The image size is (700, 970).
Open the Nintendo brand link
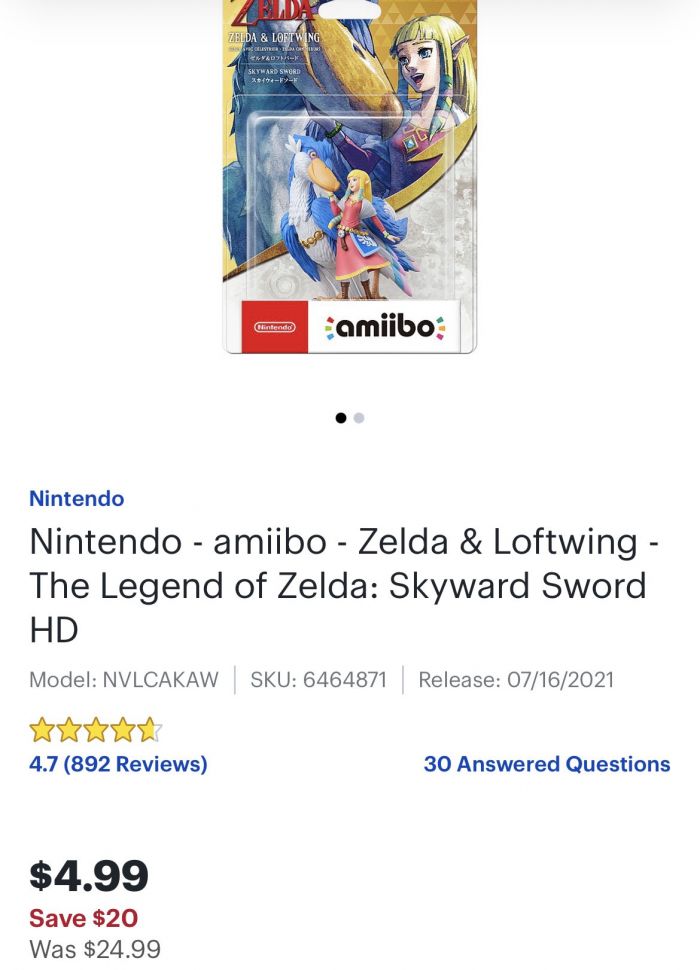click(77, 499)
